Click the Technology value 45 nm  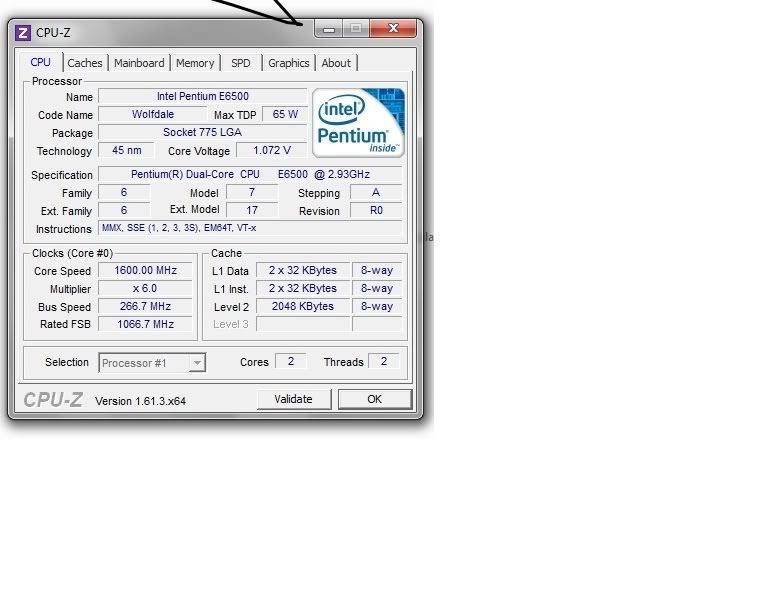tap(126, 150)
